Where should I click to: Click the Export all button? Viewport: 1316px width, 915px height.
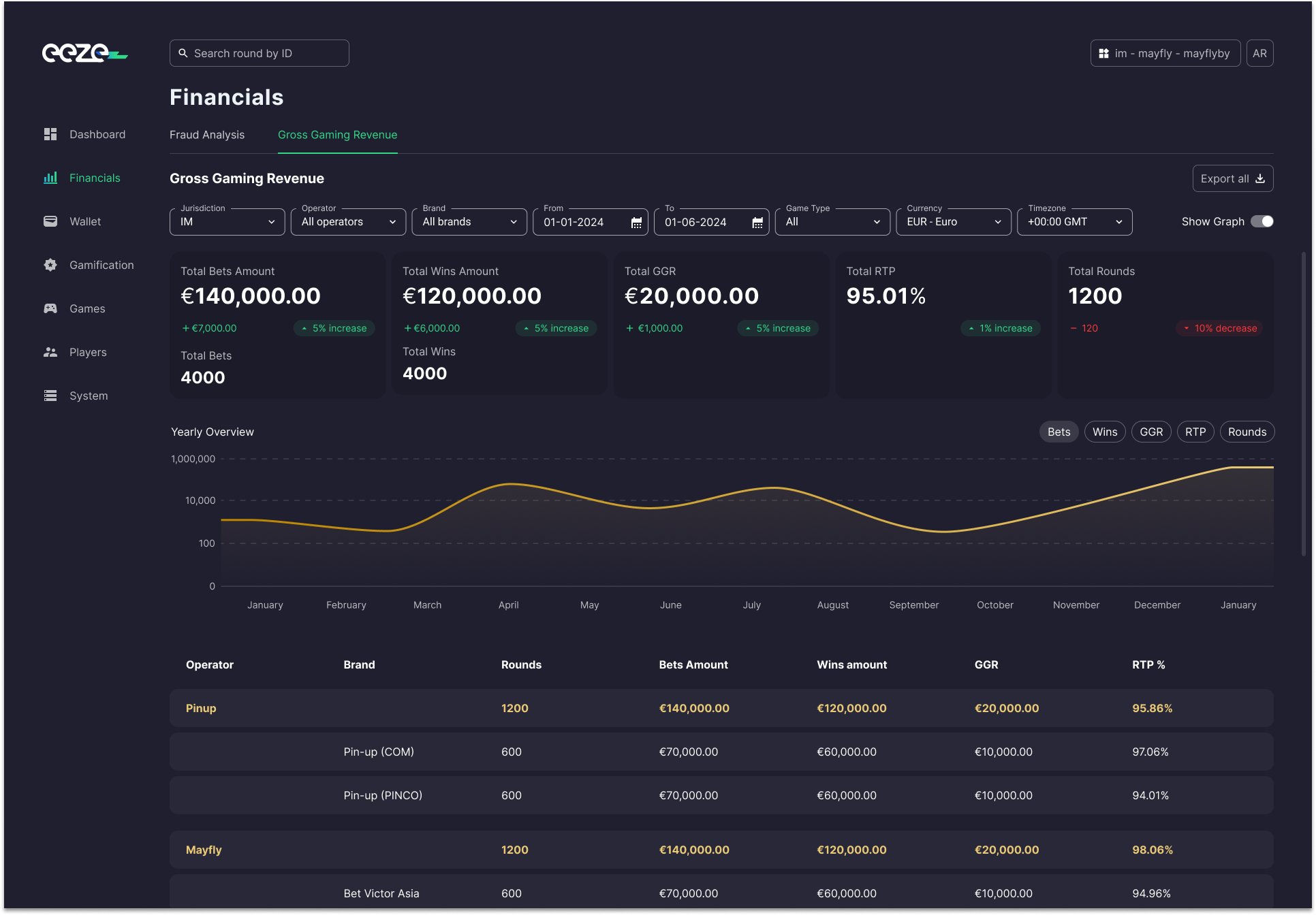click(1232, 178)
